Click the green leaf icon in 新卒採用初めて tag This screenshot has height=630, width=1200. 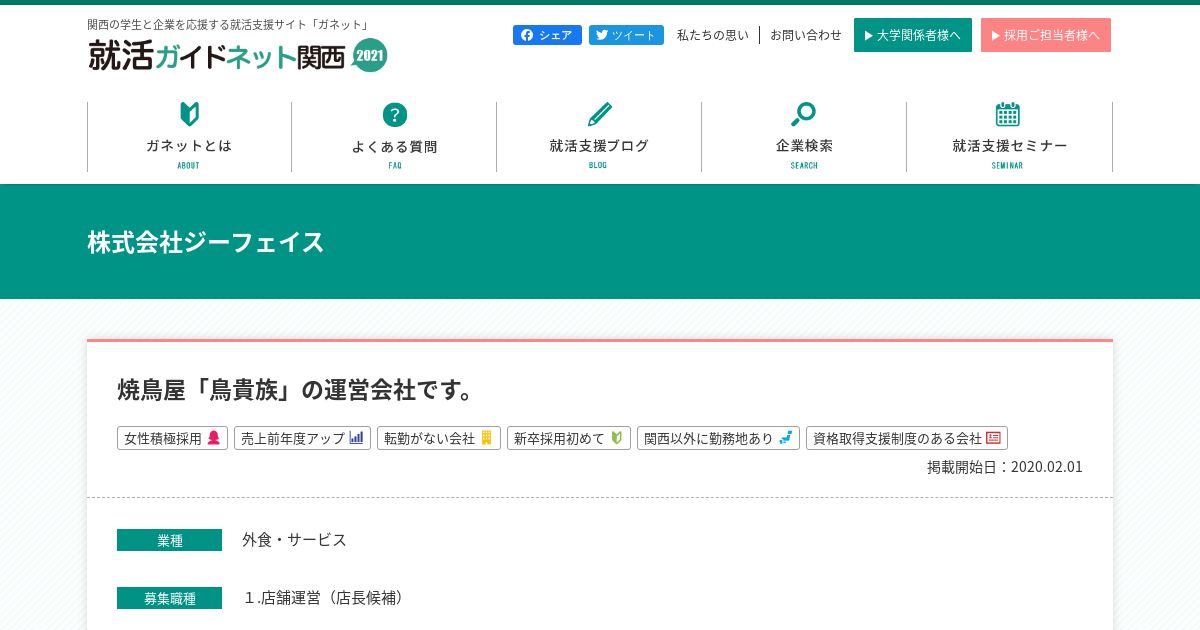click(x=617, y=438)
